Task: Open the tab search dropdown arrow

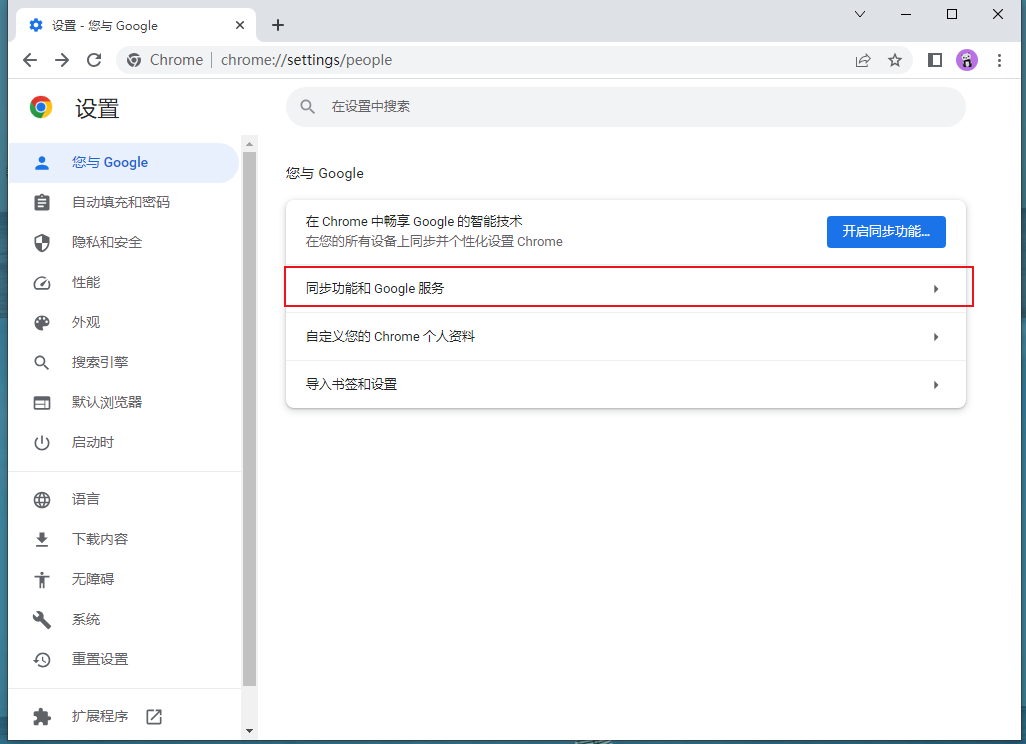Action: (860, 14)
